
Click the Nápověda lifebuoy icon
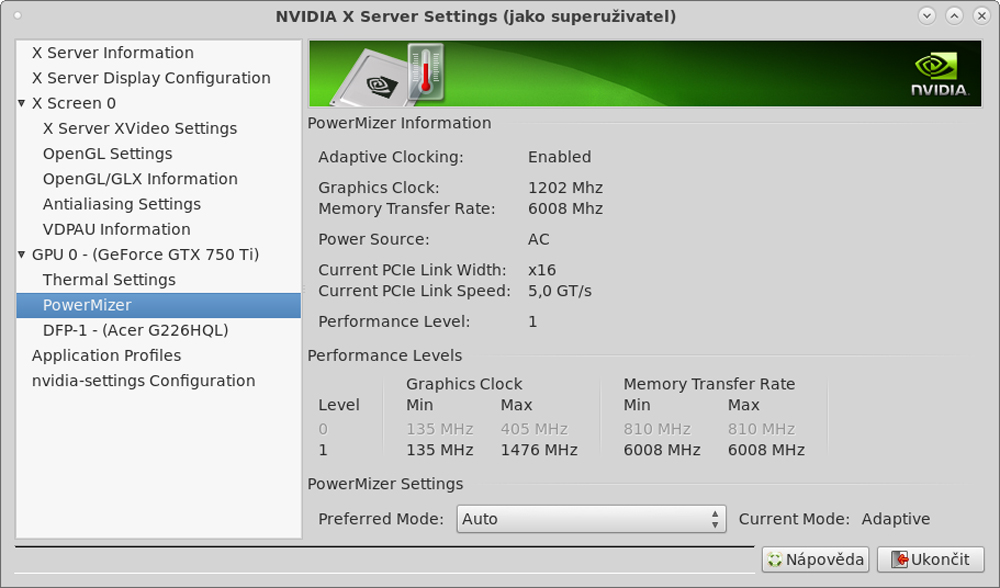coord(775,560)
